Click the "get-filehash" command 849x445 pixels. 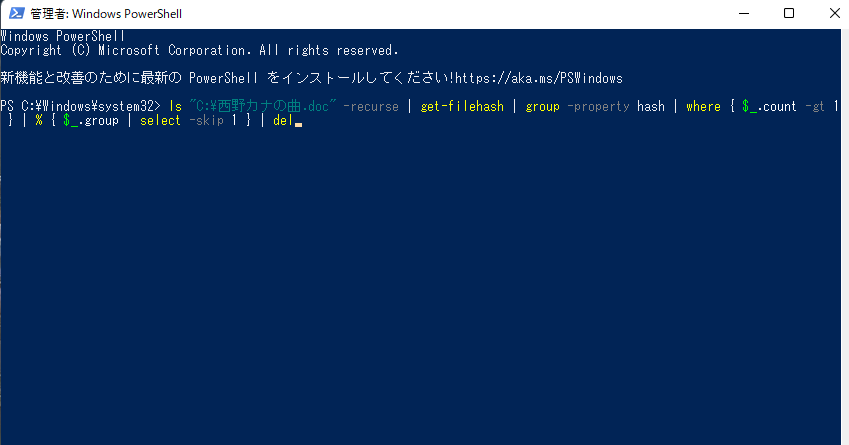click(461, 106)
